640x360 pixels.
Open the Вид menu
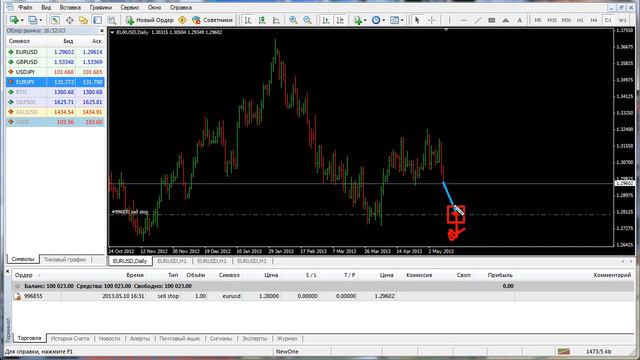point(46,7)
